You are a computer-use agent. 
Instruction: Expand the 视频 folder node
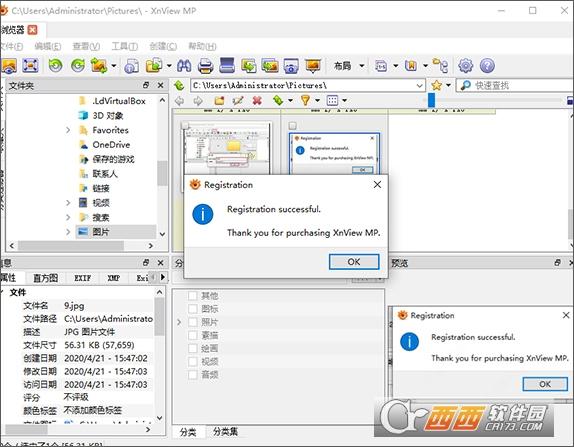tap(68, 203)
